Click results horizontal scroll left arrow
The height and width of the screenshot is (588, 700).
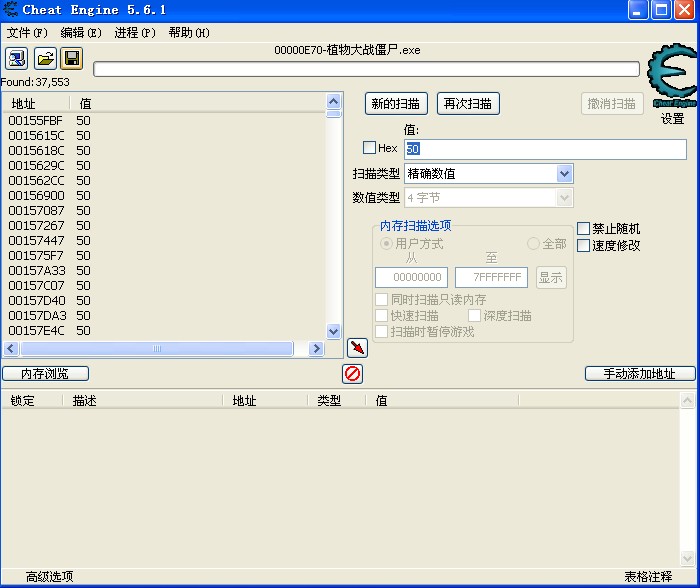click(11, 348)
